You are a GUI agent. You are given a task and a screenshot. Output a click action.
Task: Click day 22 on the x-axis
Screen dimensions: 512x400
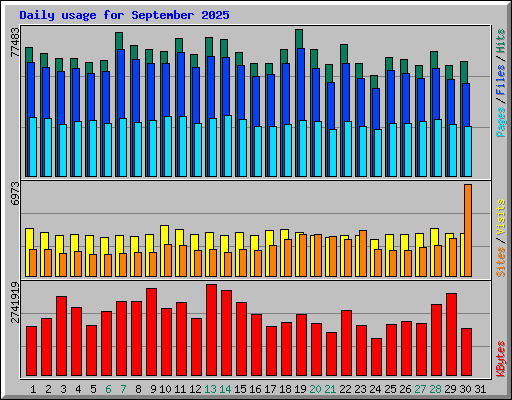click(x=345, y=389)
